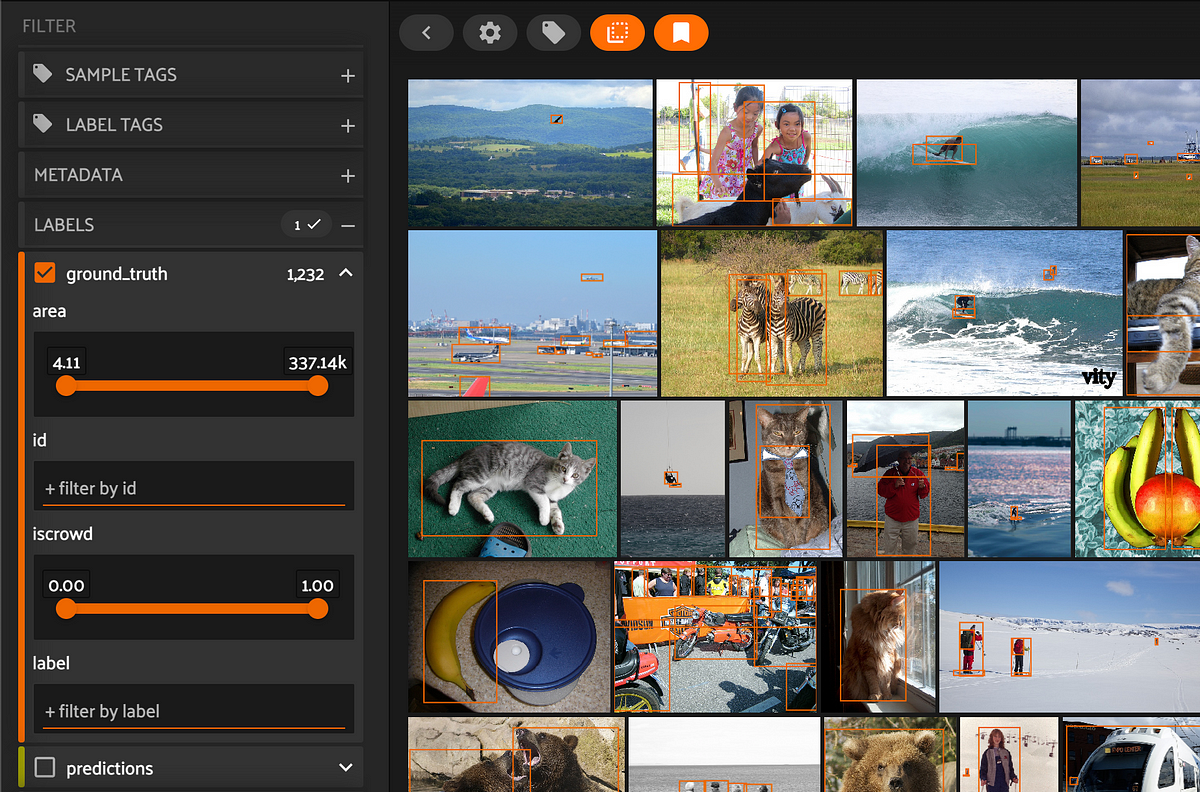Open the gray kitten thumbnail image
The height and width of the screenshot is (792, 1200).
coord(512,478)
